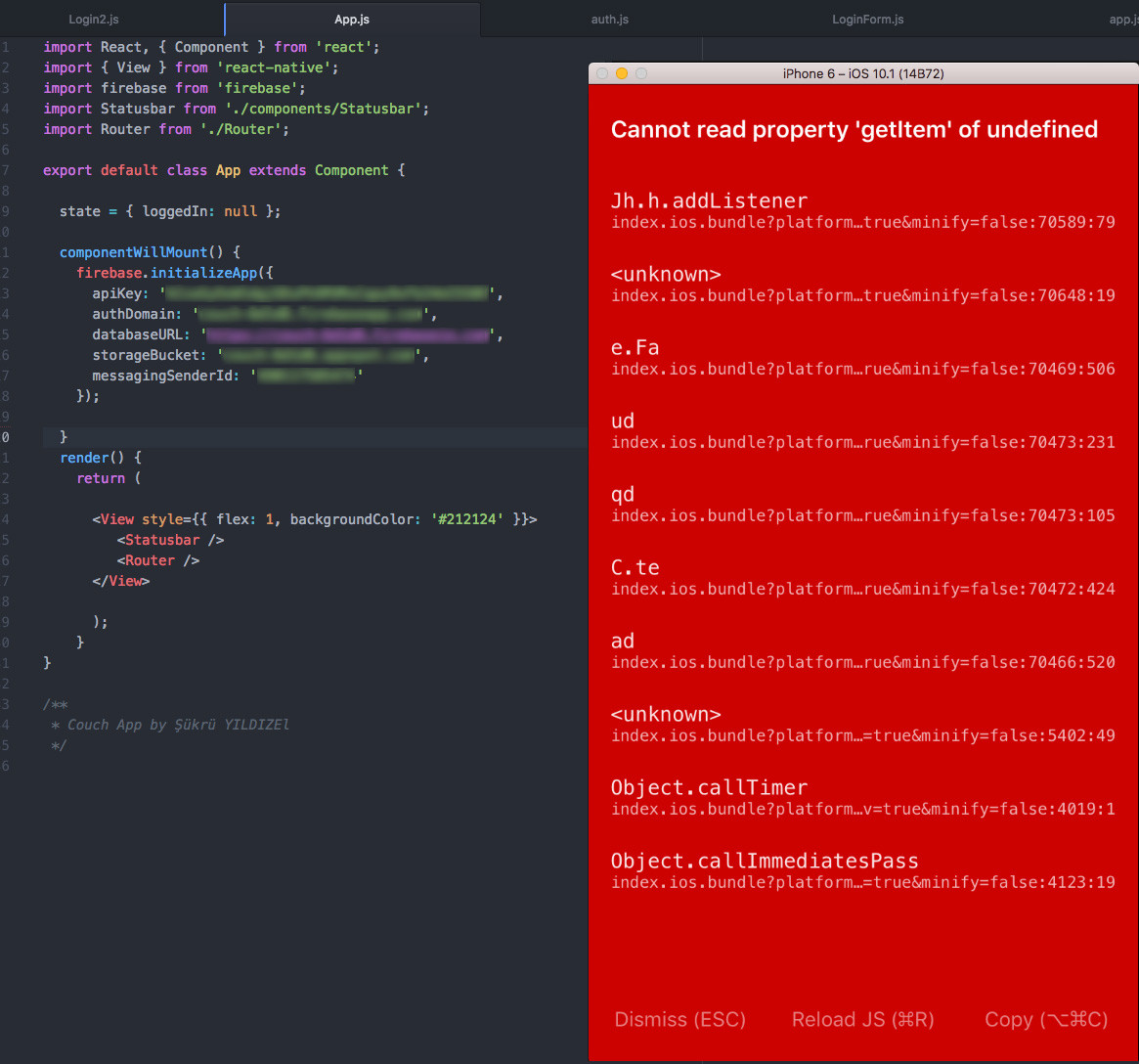The image size is (1139, 1064).
Task: Click Dismiss (ESC) in simulator error screen
Action: click(x=679, y=1019)
